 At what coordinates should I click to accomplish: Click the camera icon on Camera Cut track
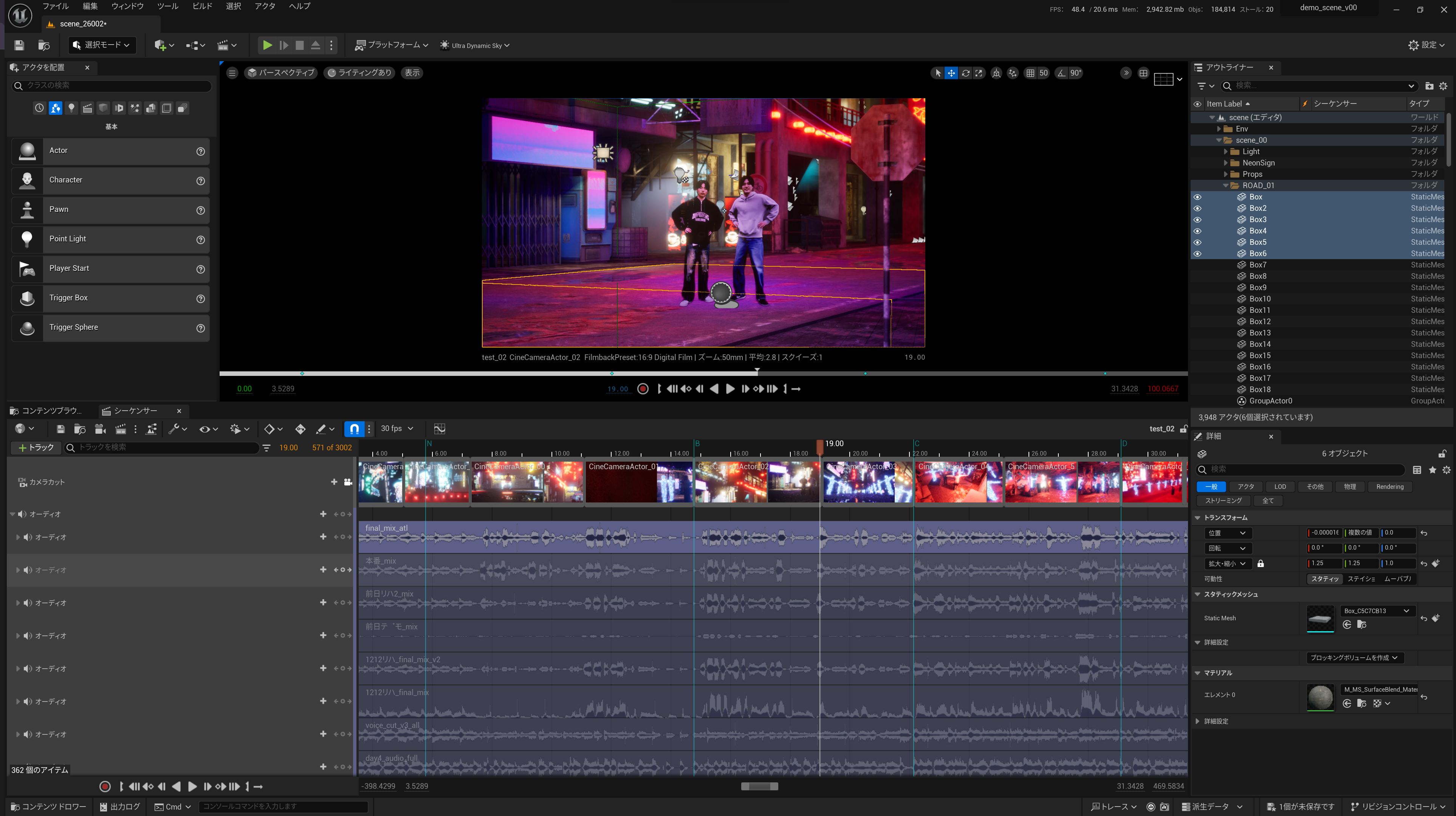[x=348, y=482]
